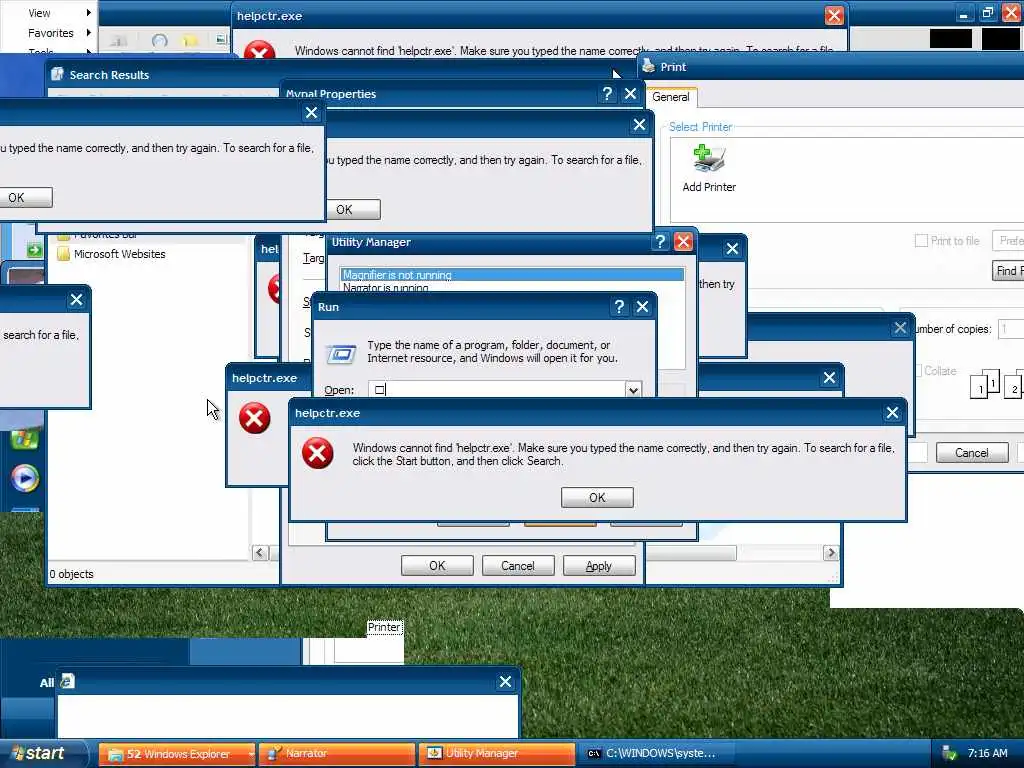Click the network icon in system tray
Screen dimensions: 1024x768
(x=950, y=754)
